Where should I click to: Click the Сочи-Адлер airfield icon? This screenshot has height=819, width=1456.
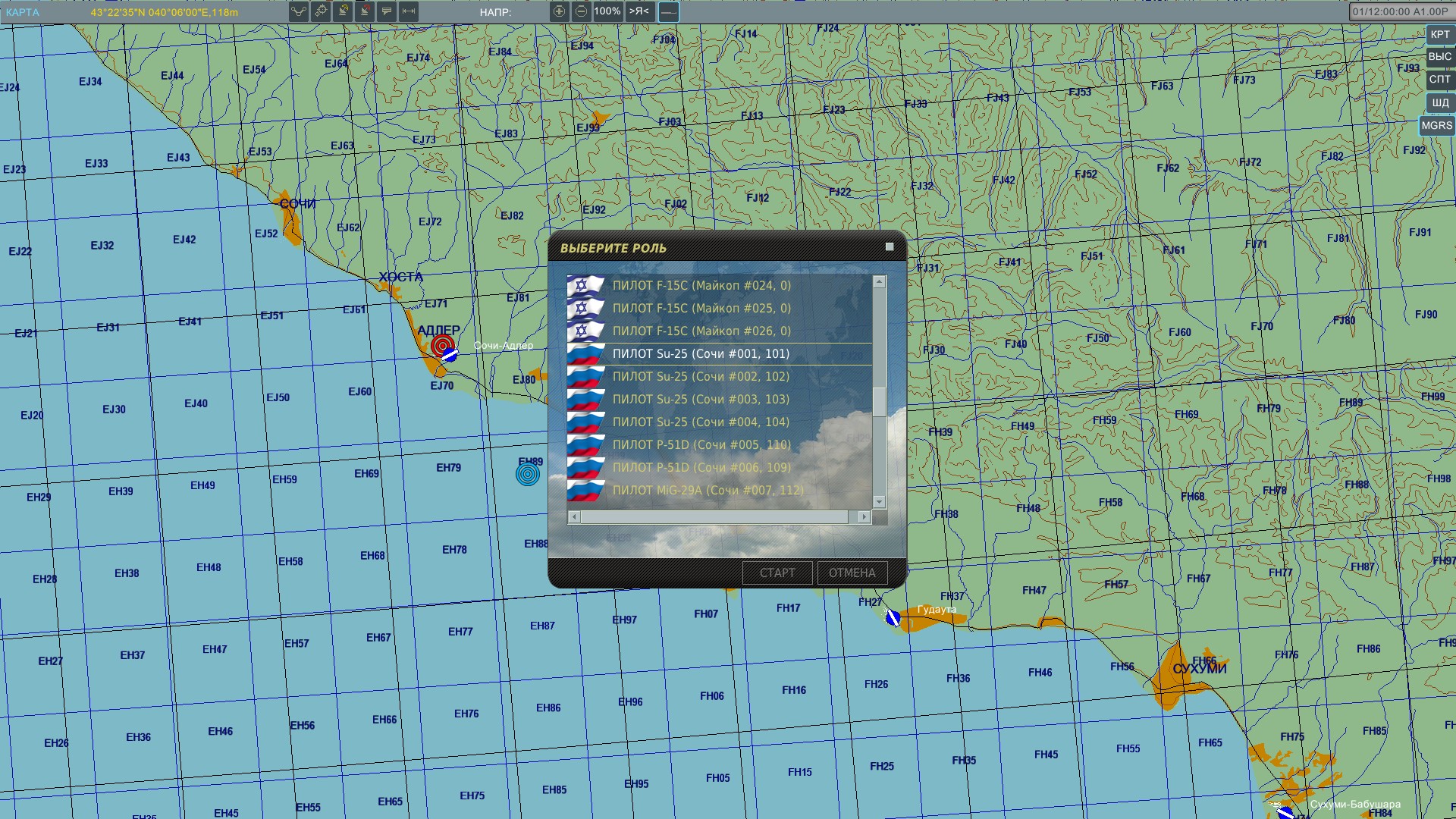pos(450,354)
